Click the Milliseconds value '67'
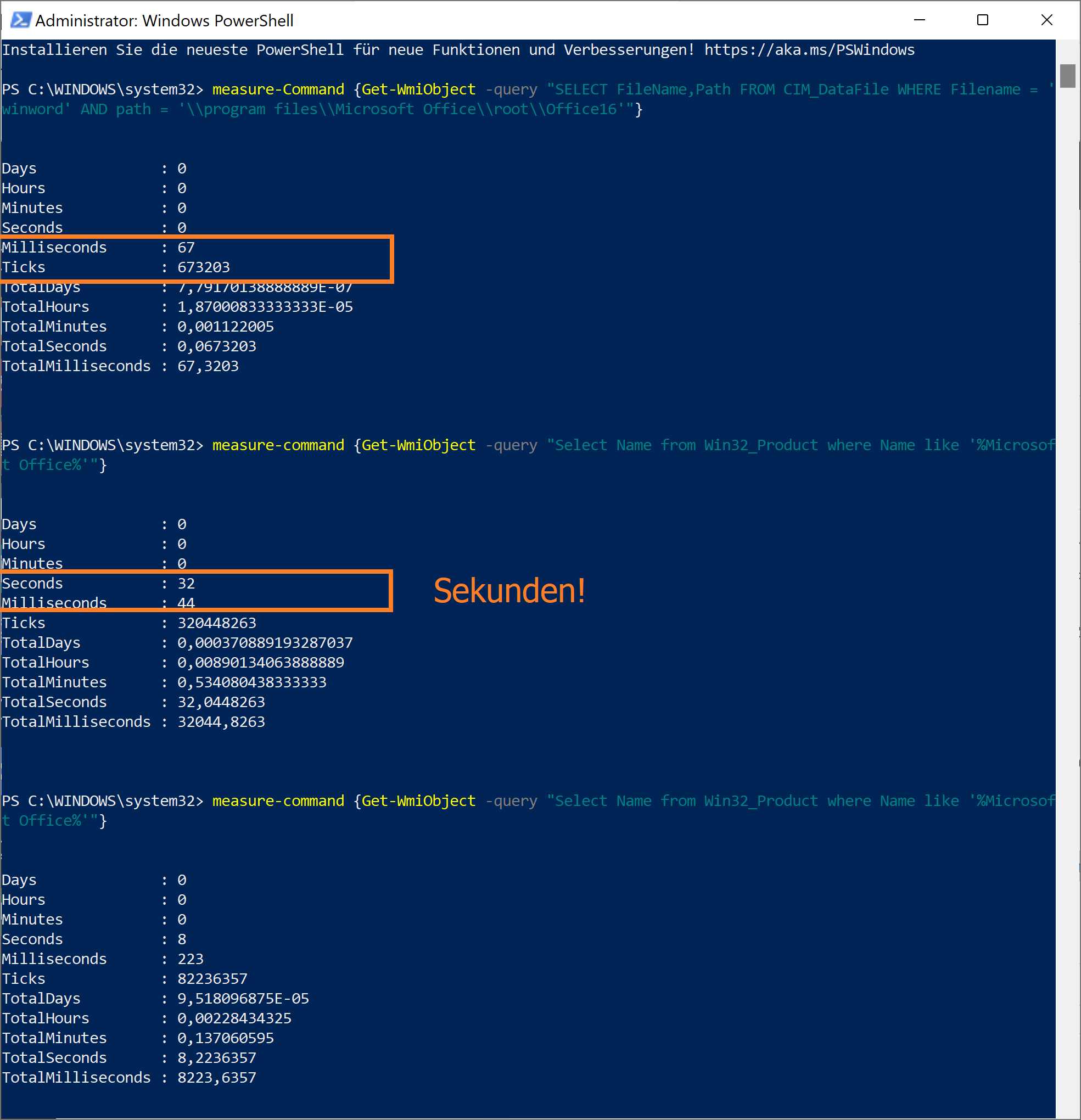The height and width of the screenshot is (1120, 1081). (186, 248)
